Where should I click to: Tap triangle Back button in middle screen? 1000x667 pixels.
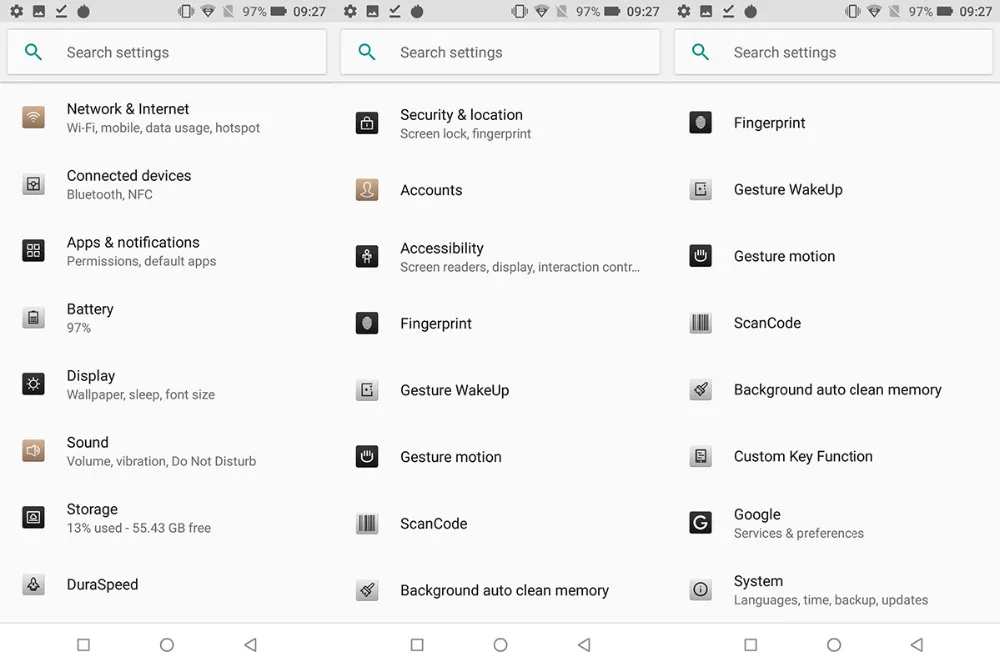(x=584, y=645)
